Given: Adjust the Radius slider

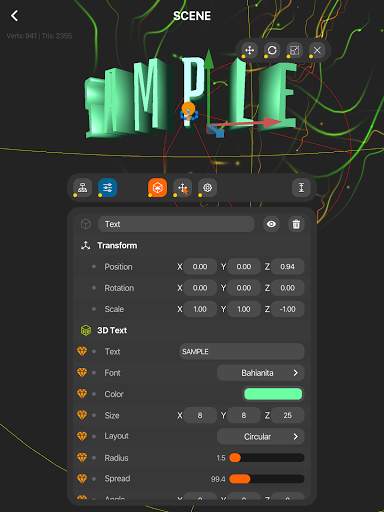Looking at the screenshot, I should tap(266, 458).
